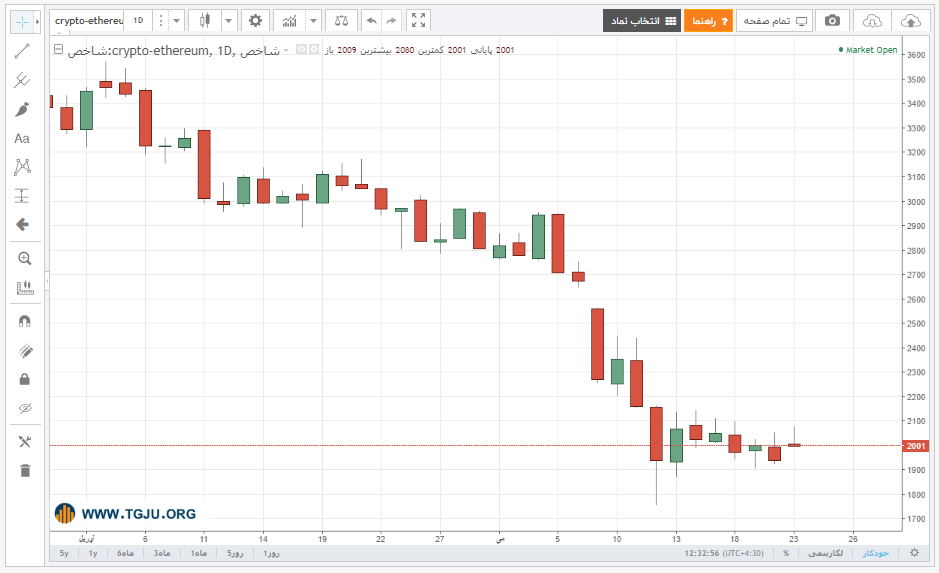This screenshot has height=573, width=939.
Task: Collapse the legend with minus box
Action: (x=58, y=50)
